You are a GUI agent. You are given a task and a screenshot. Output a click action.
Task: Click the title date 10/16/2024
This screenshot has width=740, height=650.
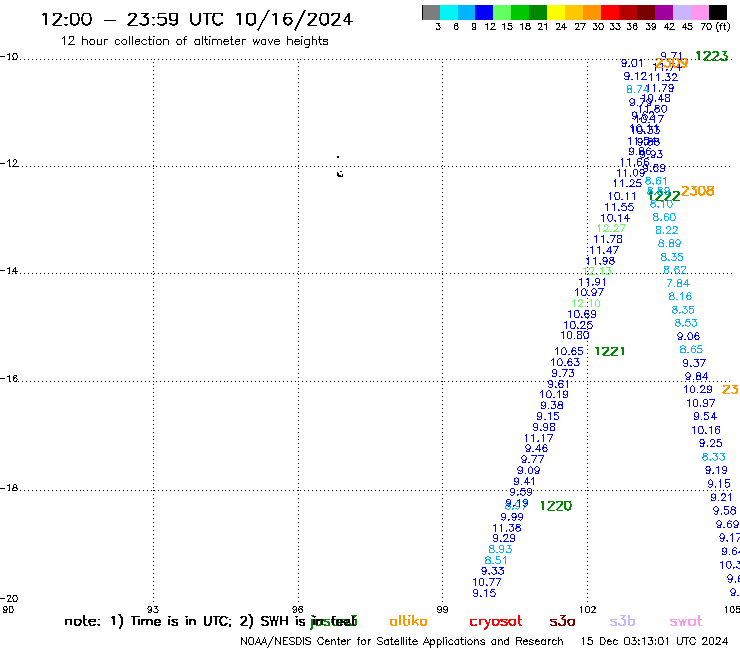pyautogui.click(x=294, y=19)
